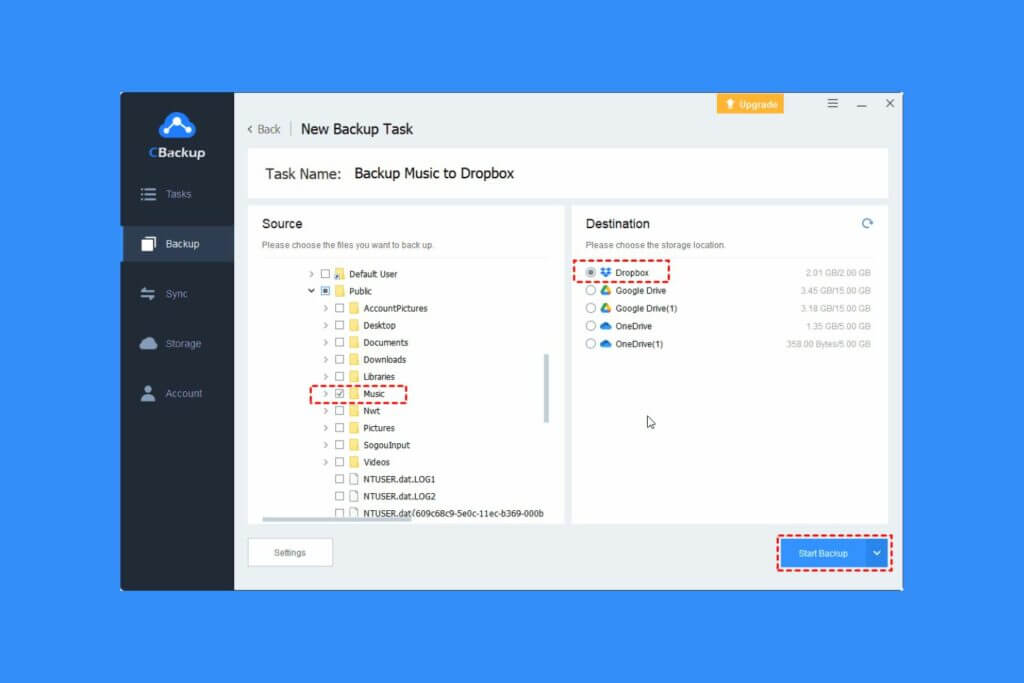Viewport: 1024px width, 683px height.
Task: Uncheck the Music folder checkbox
Action: pos(340,394)
